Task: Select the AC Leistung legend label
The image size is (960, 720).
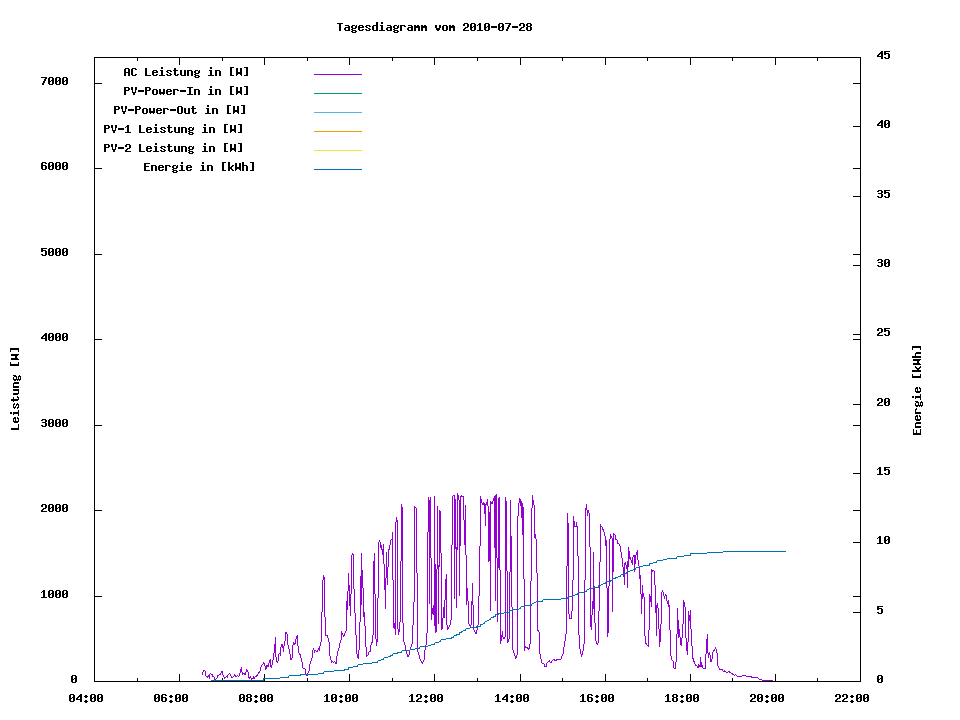Action: pyautogui.click(x=186, y=72)
